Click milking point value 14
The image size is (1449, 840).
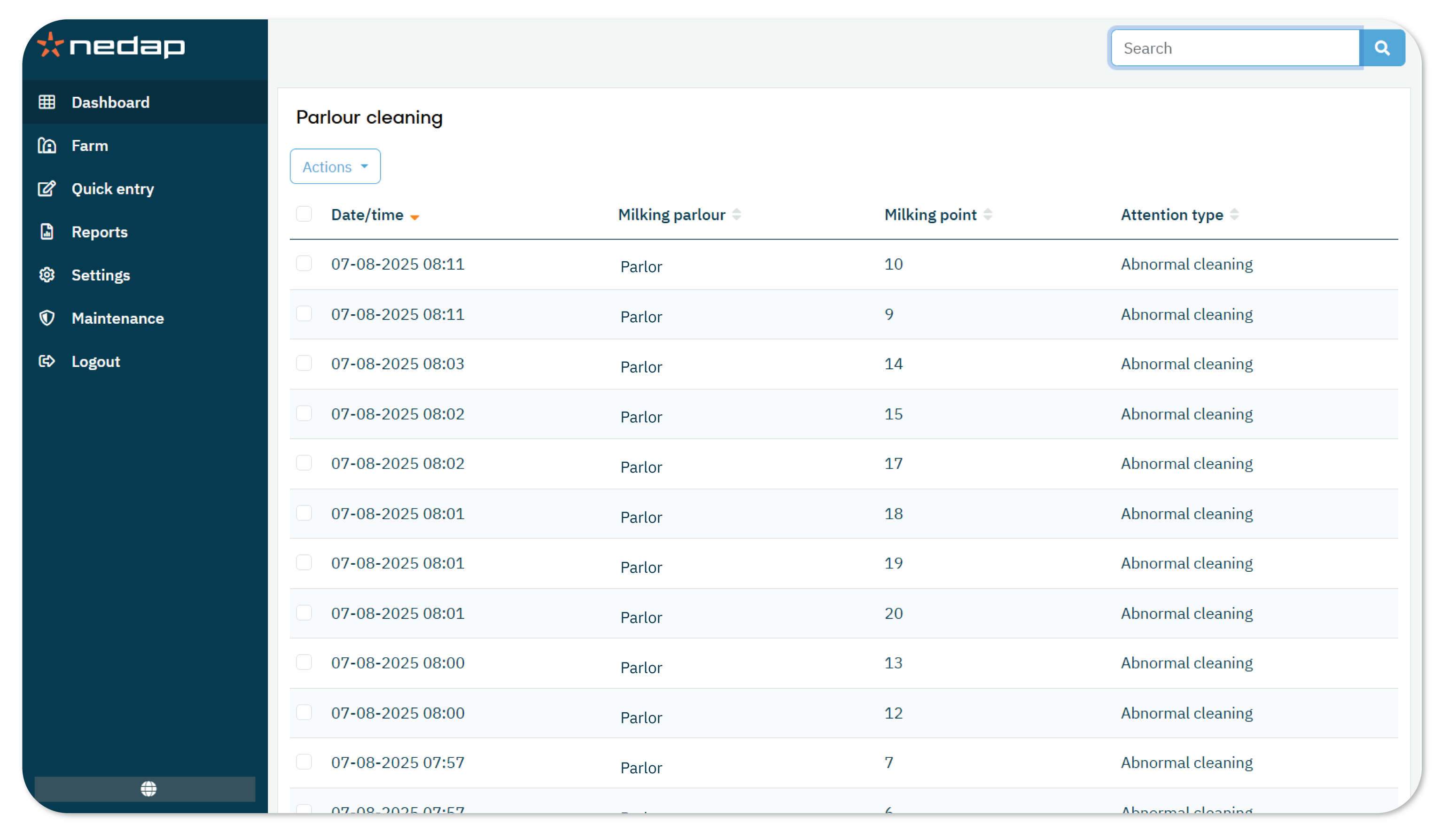click(x=894, y=364)
